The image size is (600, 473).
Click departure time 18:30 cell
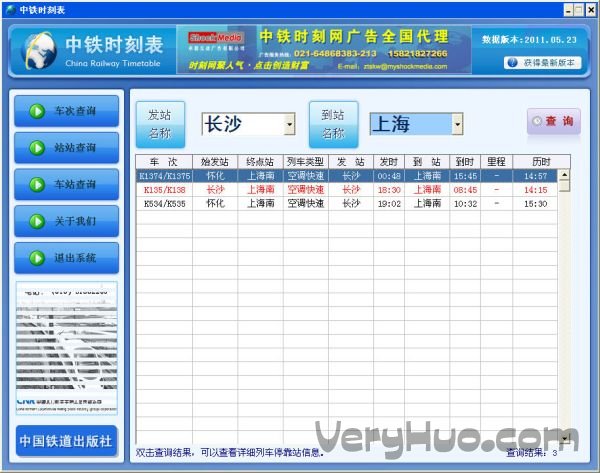(389, 189)
